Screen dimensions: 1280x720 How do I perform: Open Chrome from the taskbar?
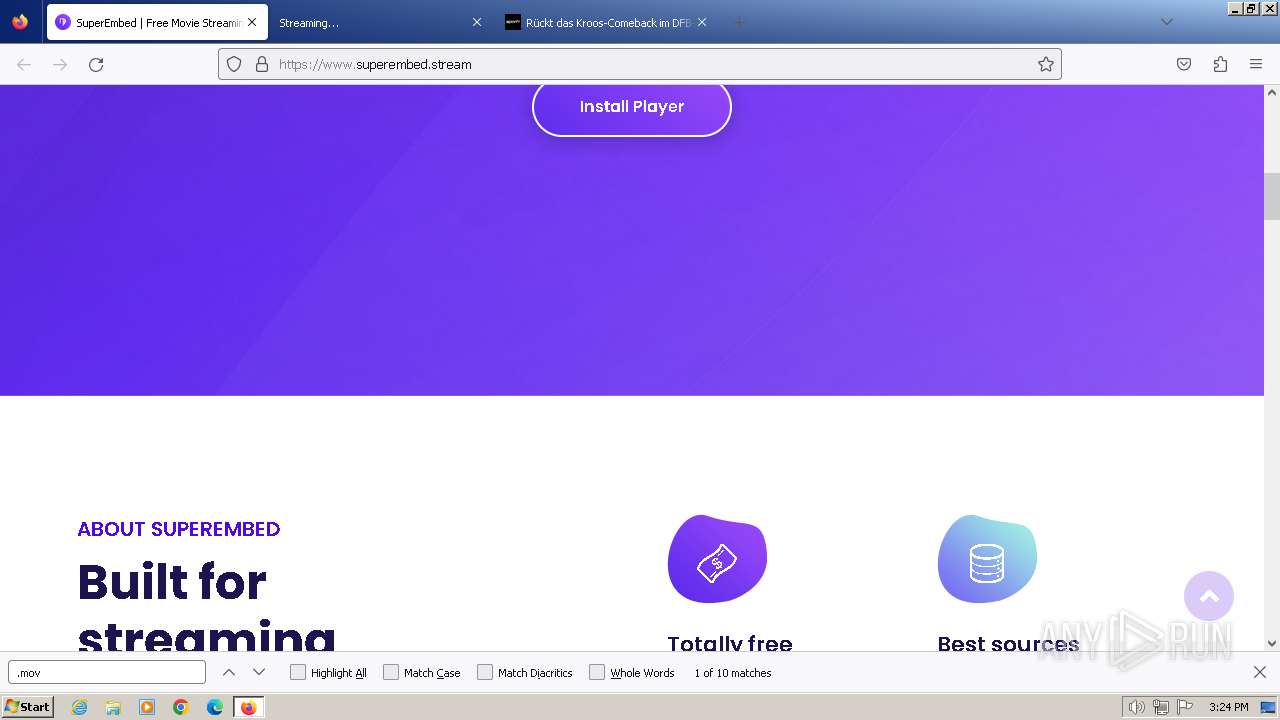click(x=181, y=707)
